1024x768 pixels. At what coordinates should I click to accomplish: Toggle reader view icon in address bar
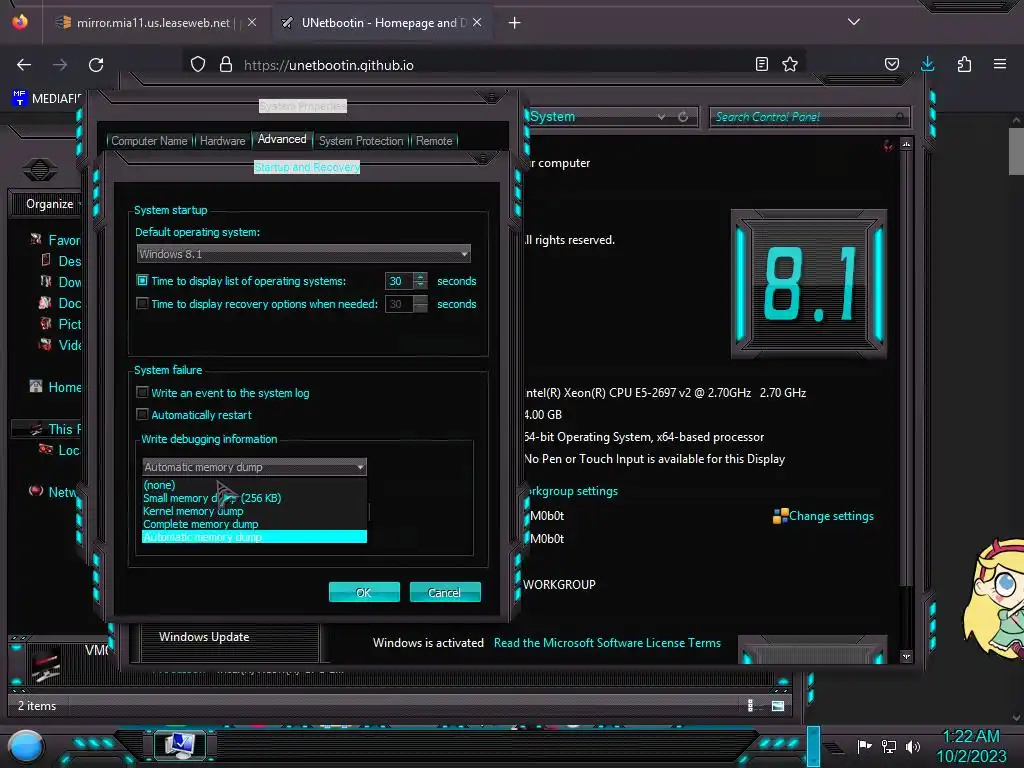point(761,64)
